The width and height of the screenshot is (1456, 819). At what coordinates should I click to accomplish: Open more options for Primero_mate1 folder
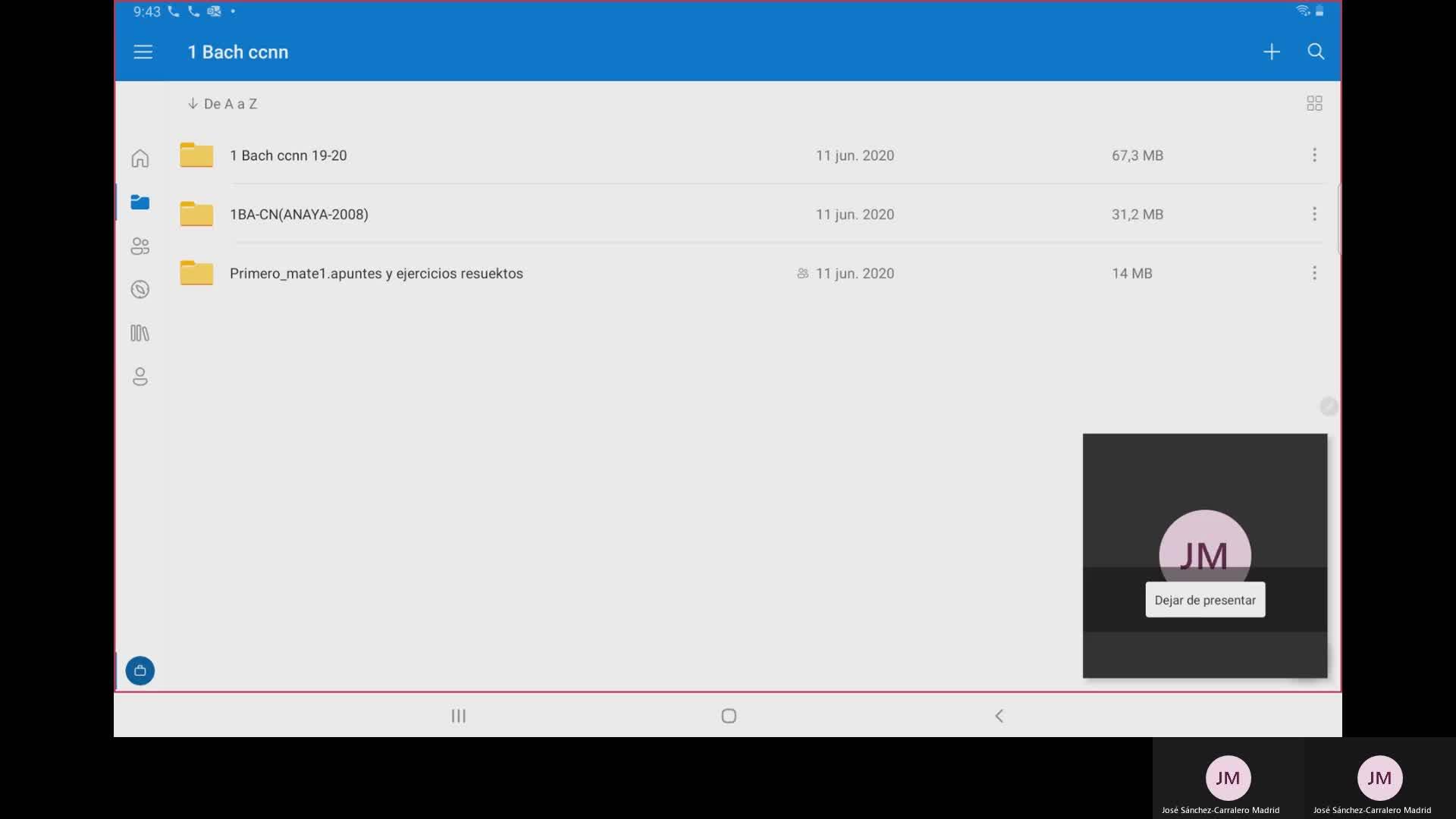coord(1314,273)
